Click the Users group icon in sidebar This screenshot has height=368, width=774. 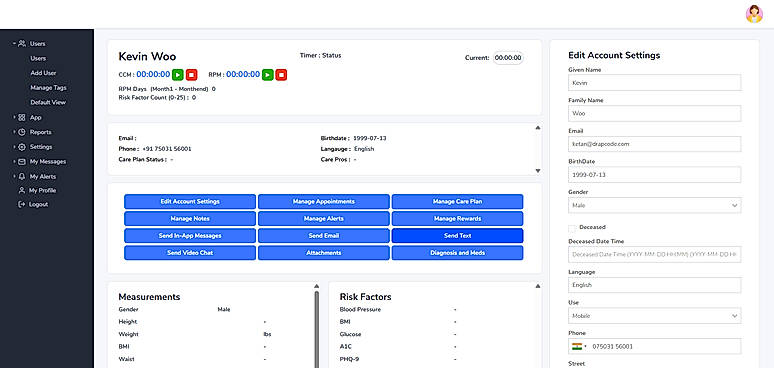click(22, 43)
